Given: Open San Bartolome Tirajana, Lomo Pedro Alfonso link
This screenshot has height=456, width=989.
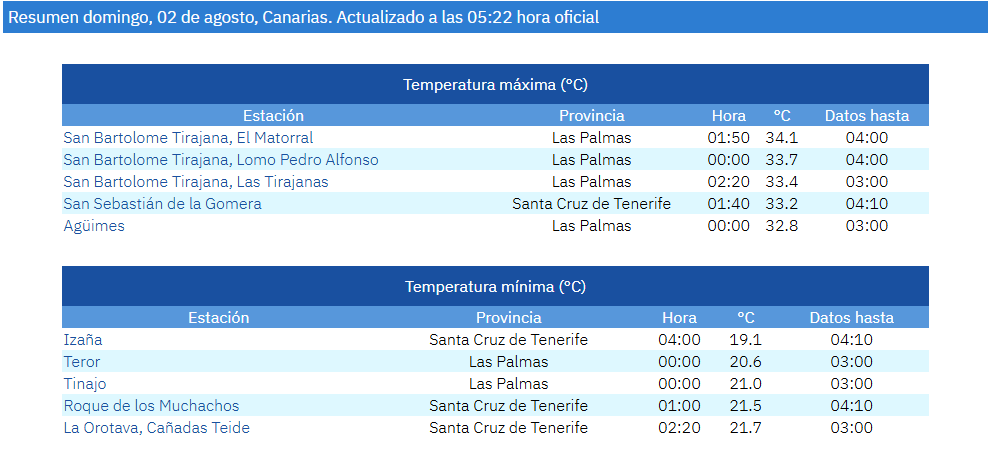Looking at the screenshot, I should [221, 160].
